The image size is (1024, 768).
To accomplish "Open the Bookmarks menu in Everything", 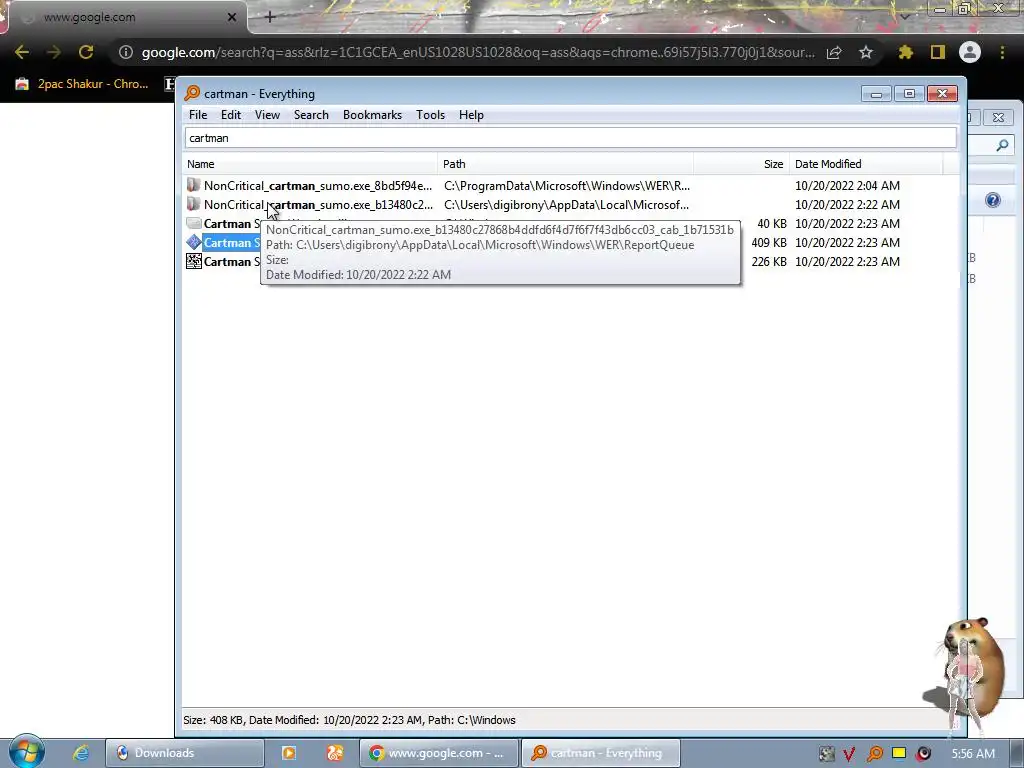I will pyautogui.click(x=372, y=115).
